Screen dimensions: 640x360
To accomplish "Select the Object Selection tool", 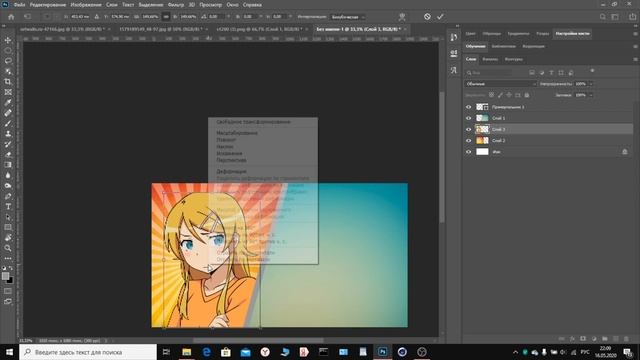I will click(8, 71).
